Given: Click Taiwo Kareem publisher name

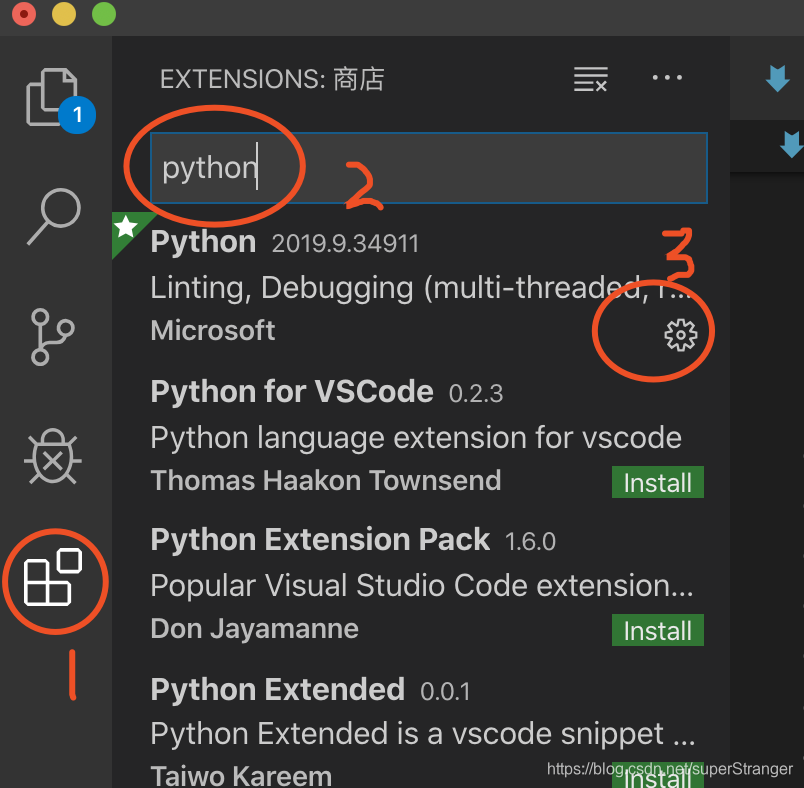Looking at the screenshot, I should pos(241,775).
